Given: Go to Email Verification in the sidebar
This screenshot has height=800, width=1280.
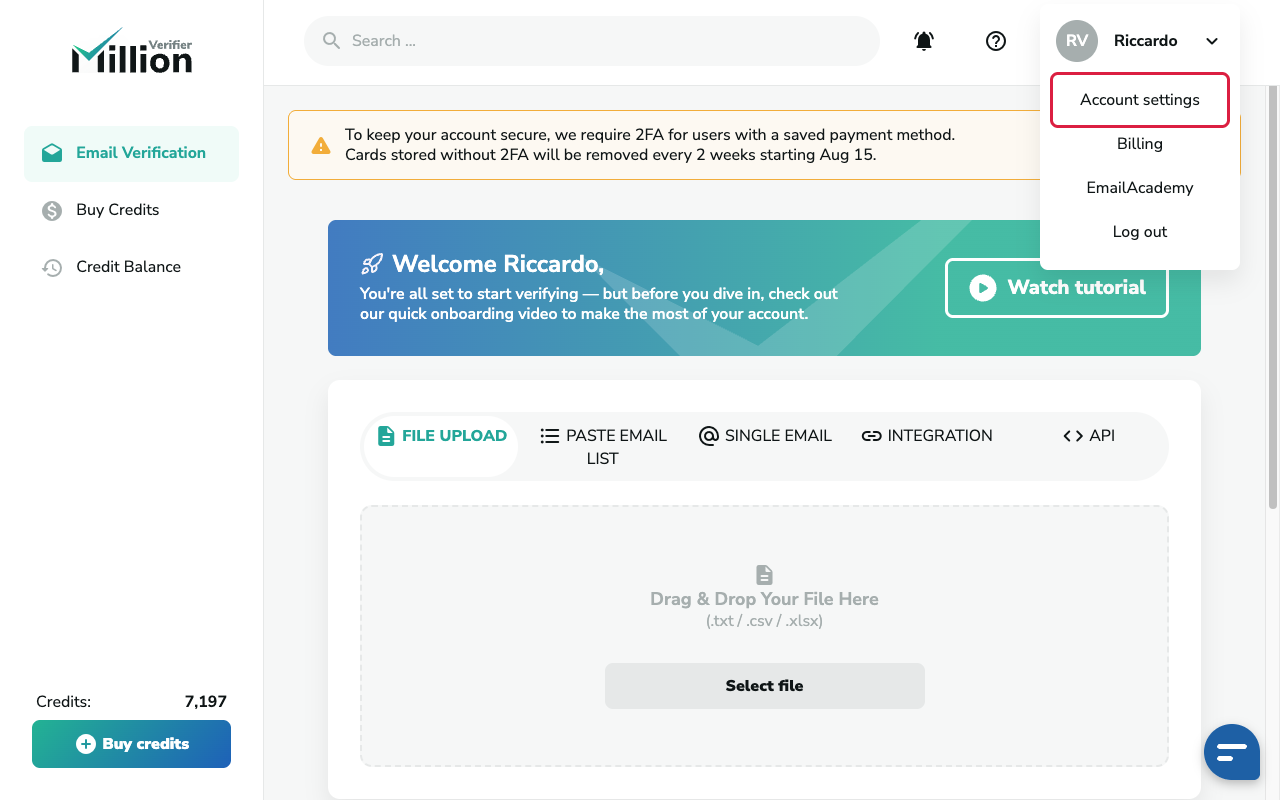Looking at the screenshot, I should [x=131, y=153].
